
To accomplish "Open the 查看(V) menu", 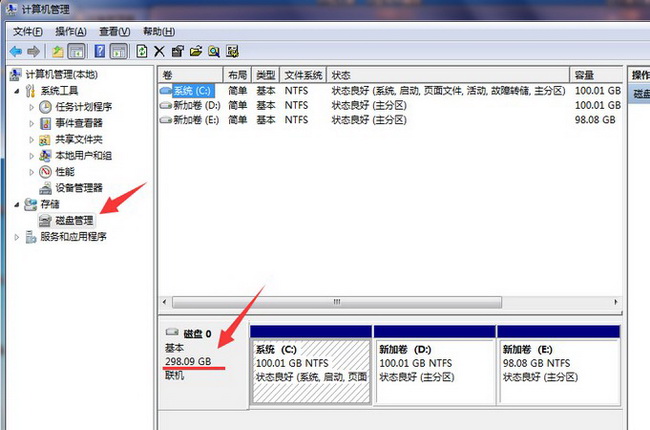I will [x=114, y=32].
